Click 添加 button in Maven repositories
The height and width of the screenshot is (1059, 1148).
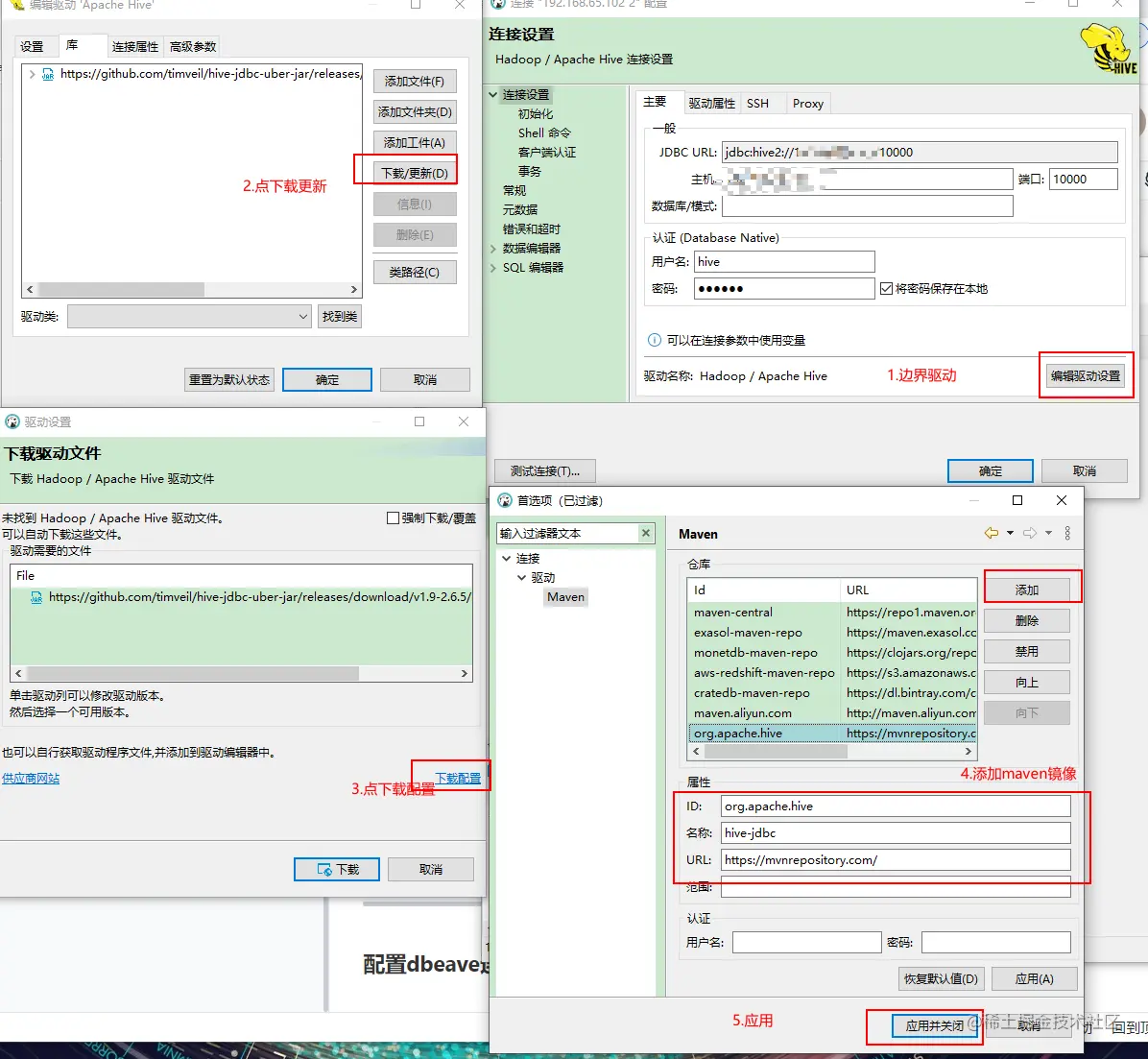coord(1026,590)
